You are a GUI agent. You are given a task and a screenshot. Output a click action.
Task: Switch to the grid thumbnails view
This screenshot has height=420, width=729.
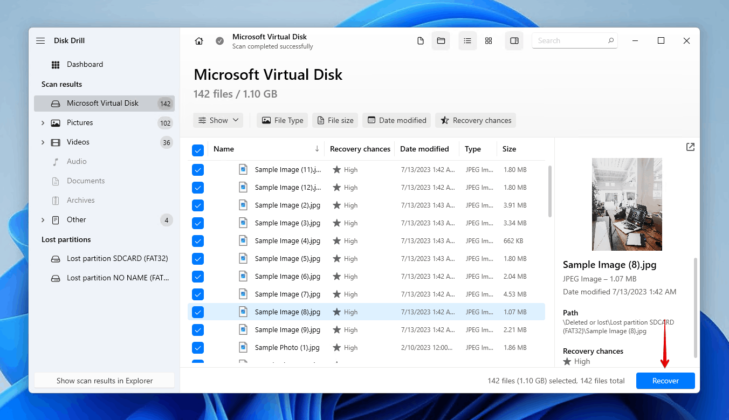click(x=488, y=41)
